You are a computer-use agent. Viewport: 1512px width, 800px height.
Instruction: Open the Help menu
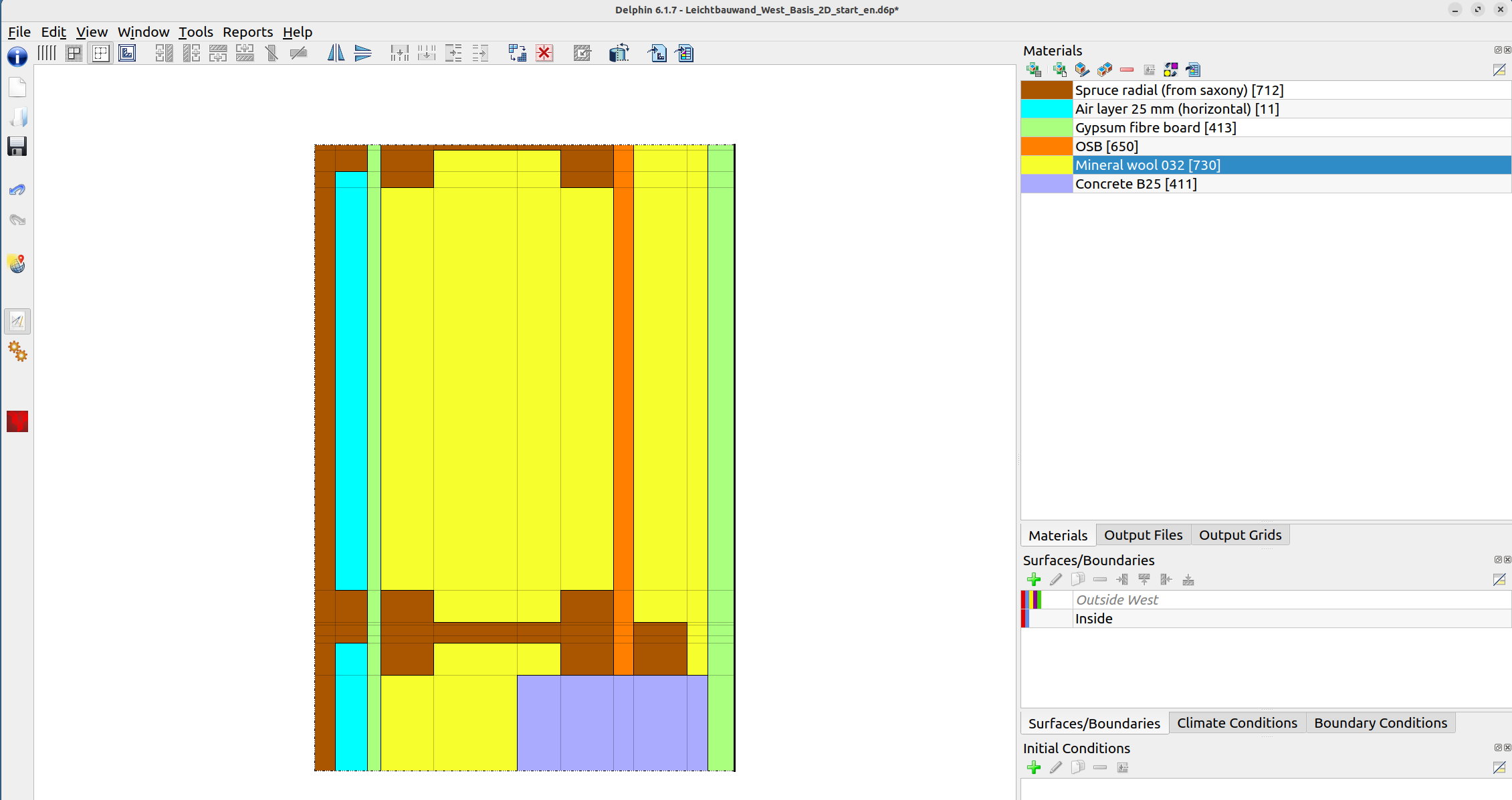point(297,32)
